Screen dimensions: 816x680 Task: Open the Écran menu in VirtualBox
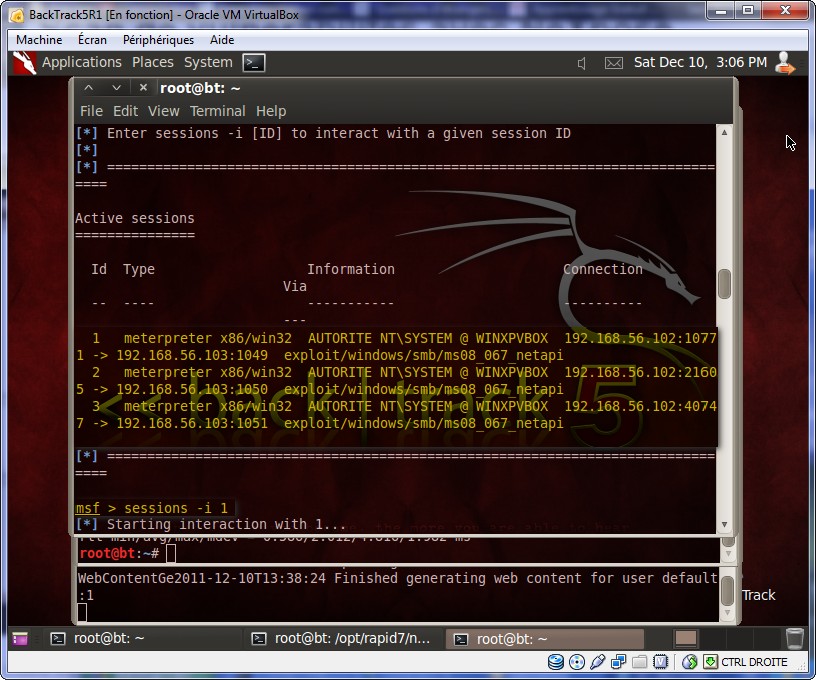92,40
